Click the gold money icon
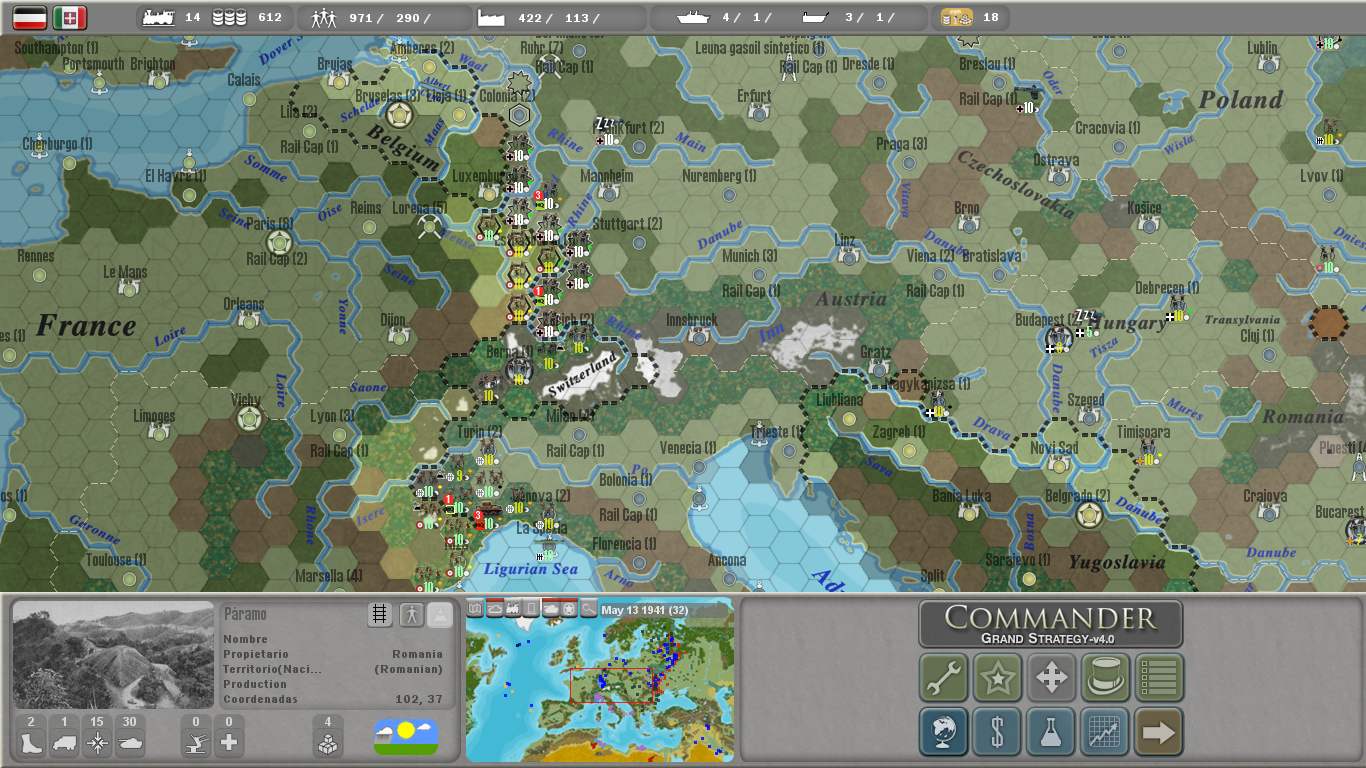This screenshot has height=768, width=1366. tap(957, 17)
